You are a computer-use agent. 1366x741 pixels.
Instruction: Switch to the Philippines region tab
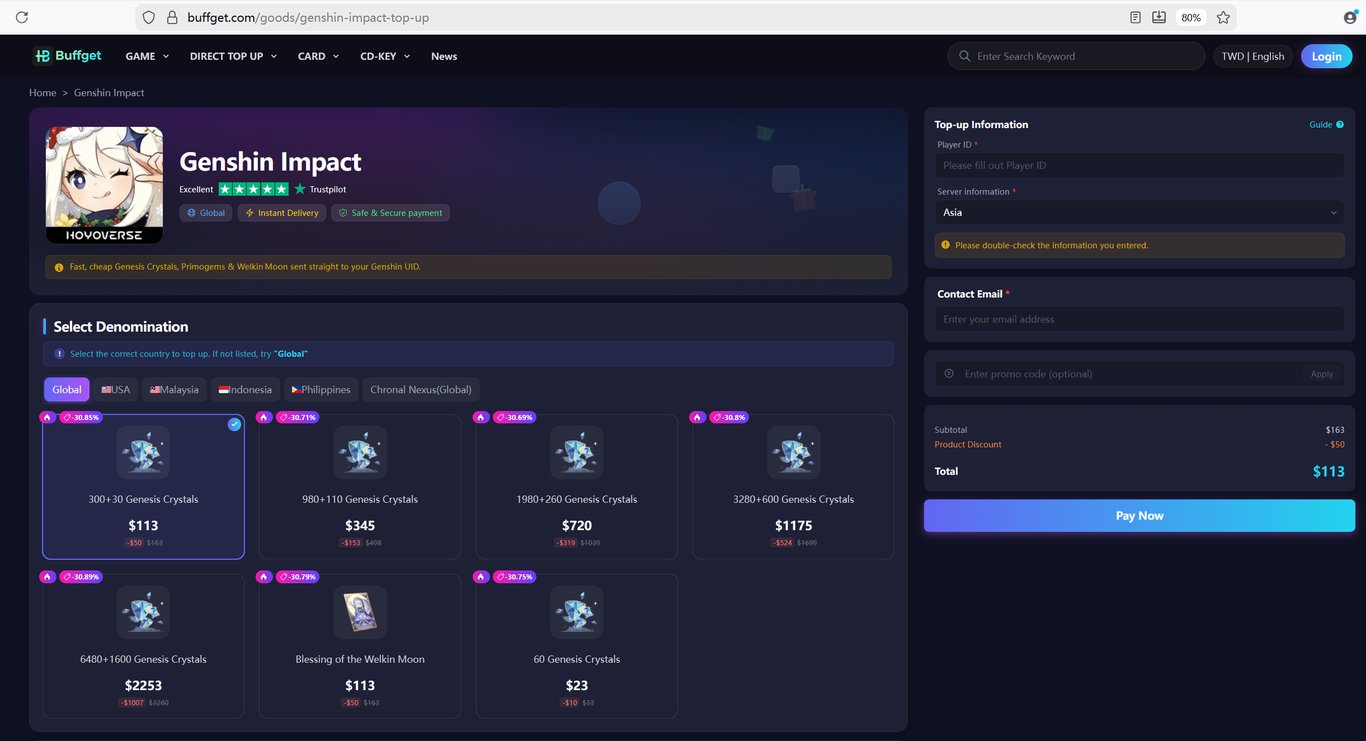(x=321, y=389)
